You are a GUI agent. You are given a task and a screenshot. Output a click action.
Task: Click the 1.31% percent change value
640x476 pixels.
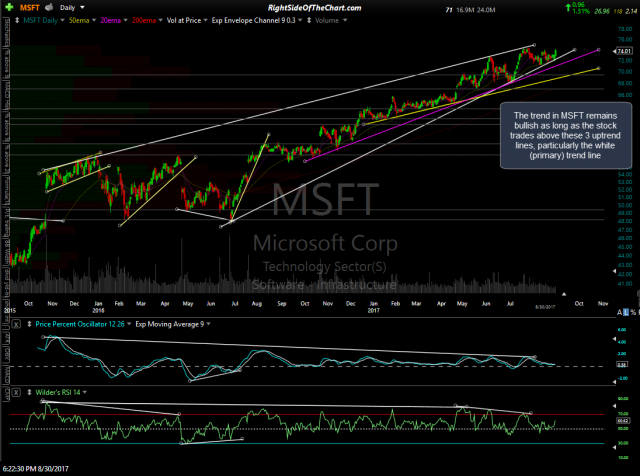581,11
